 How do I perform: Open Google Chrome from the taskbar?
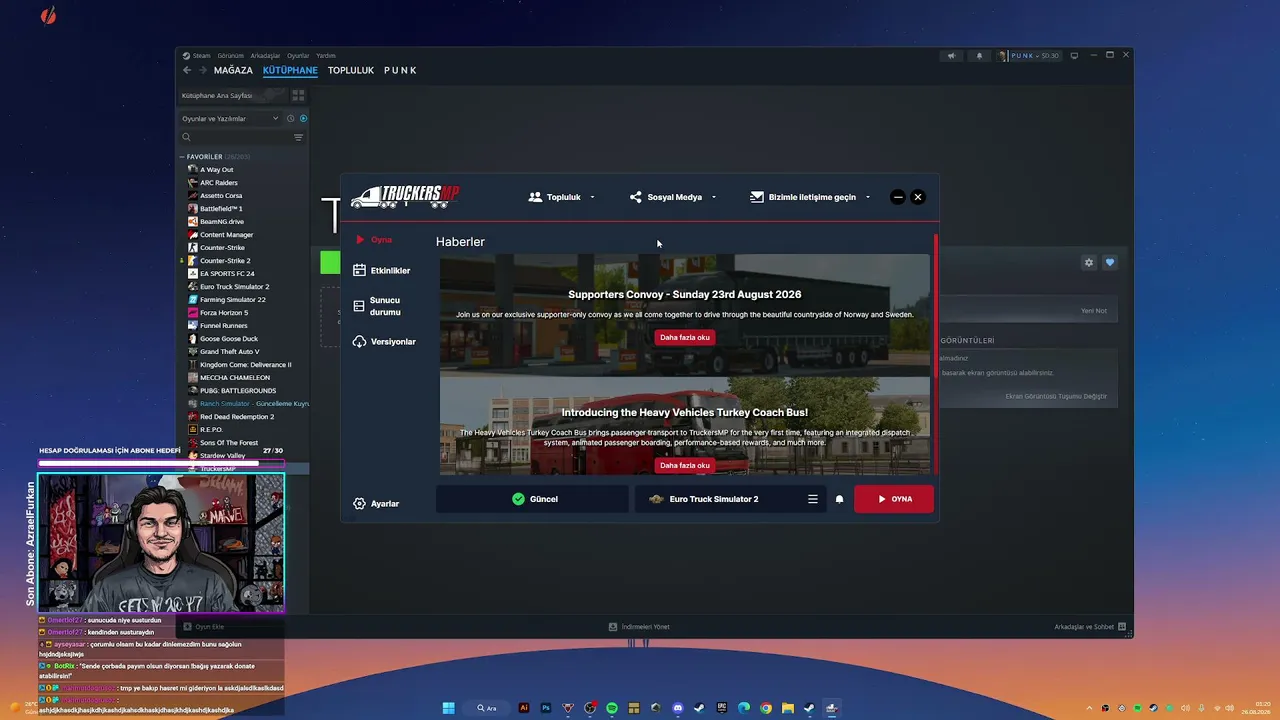tap(766, 708)
